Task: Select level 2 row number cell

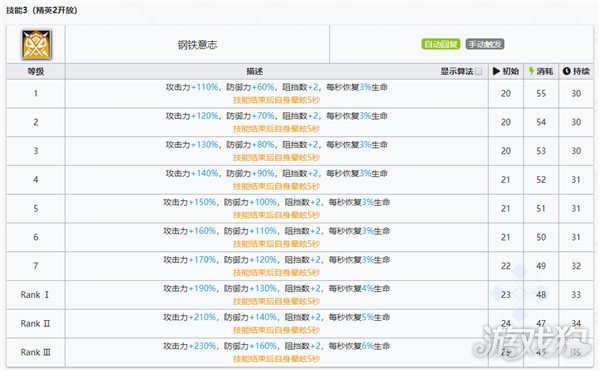Action: click(36, 122)
